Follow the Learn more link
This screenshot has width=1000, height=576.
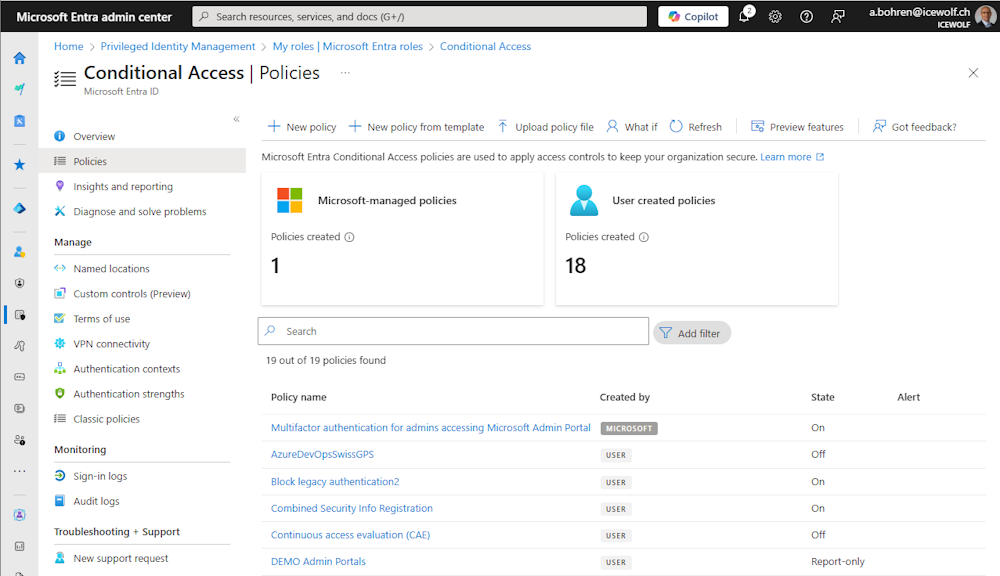tap(792, 157)
